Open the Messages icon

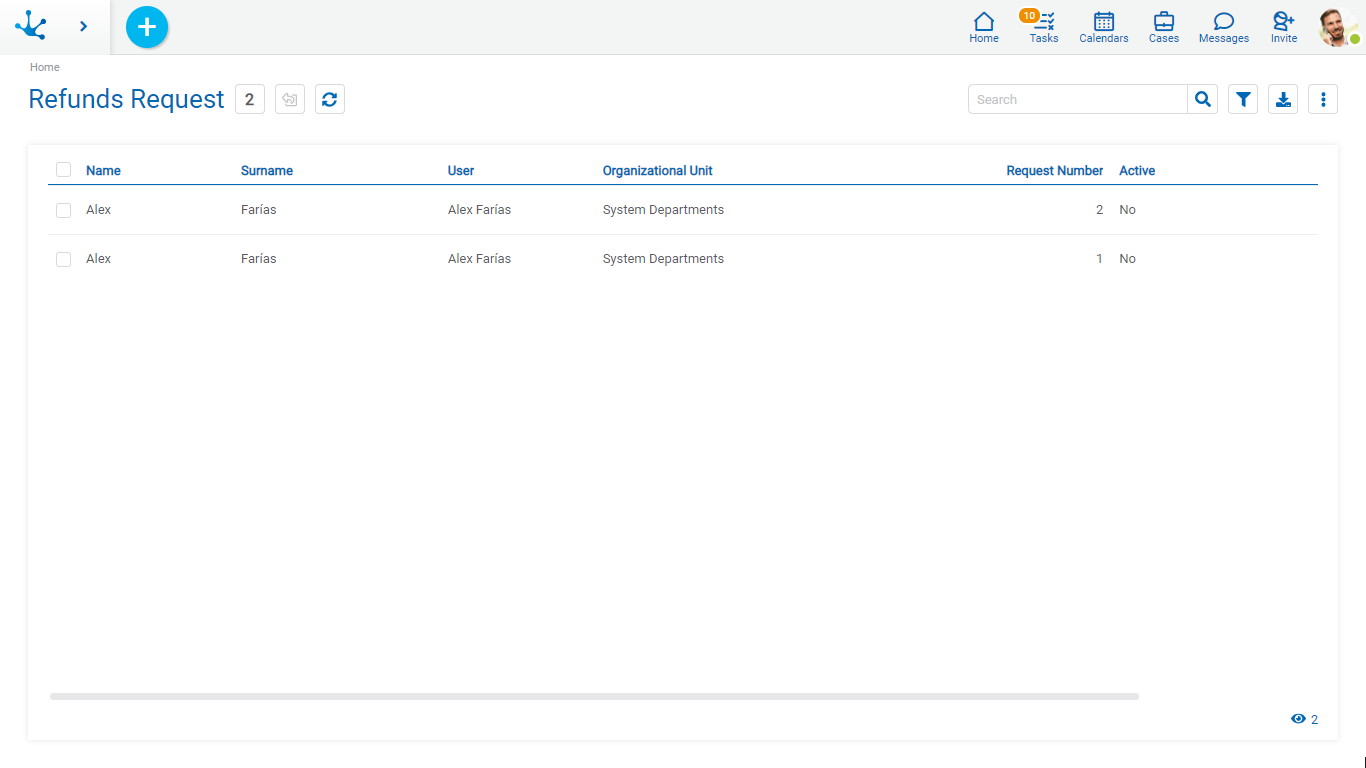click(1223, 27)
